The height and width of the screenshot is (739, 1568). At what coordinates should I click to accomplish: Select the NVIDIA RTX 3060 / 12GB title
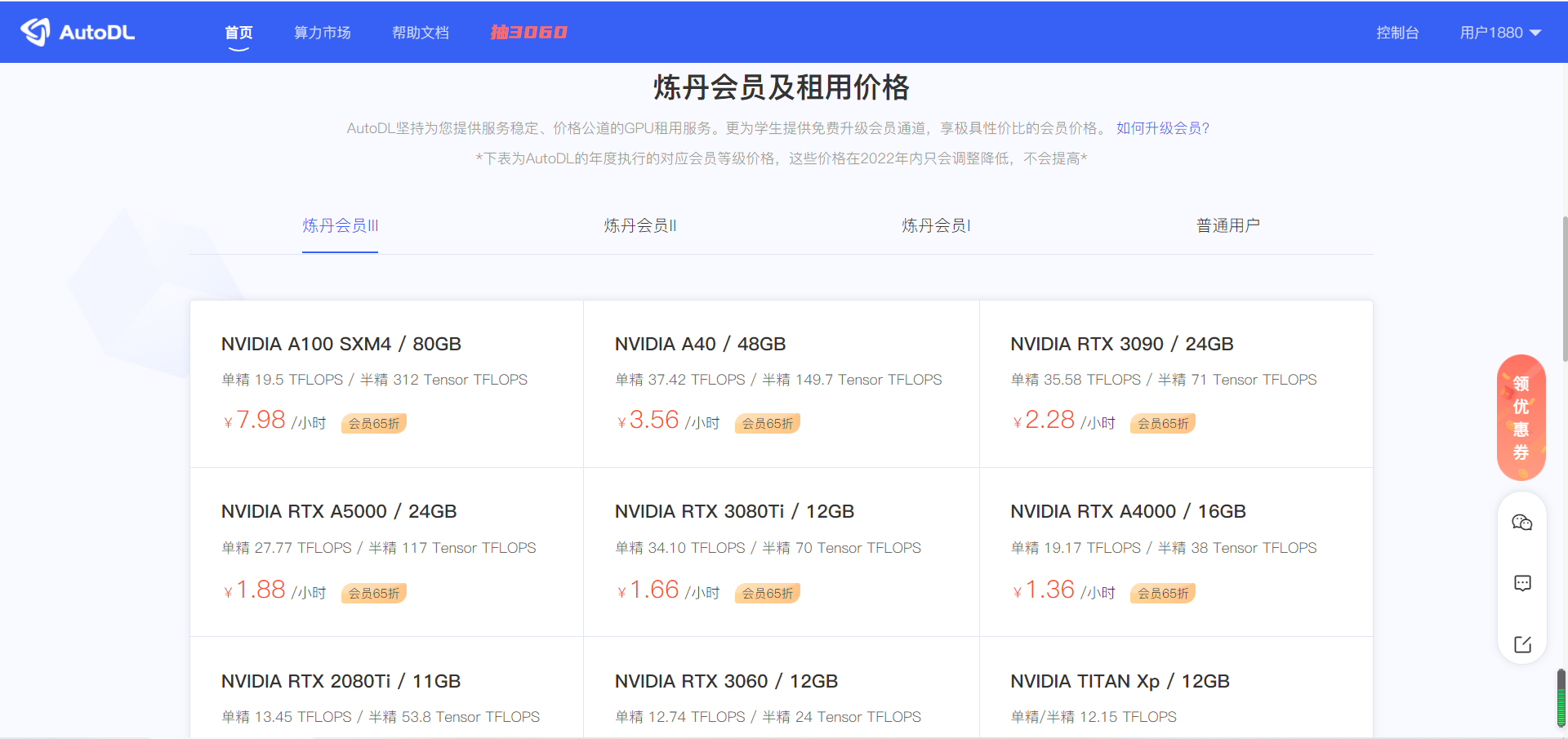pyautogui.click(x=726, y=681)
